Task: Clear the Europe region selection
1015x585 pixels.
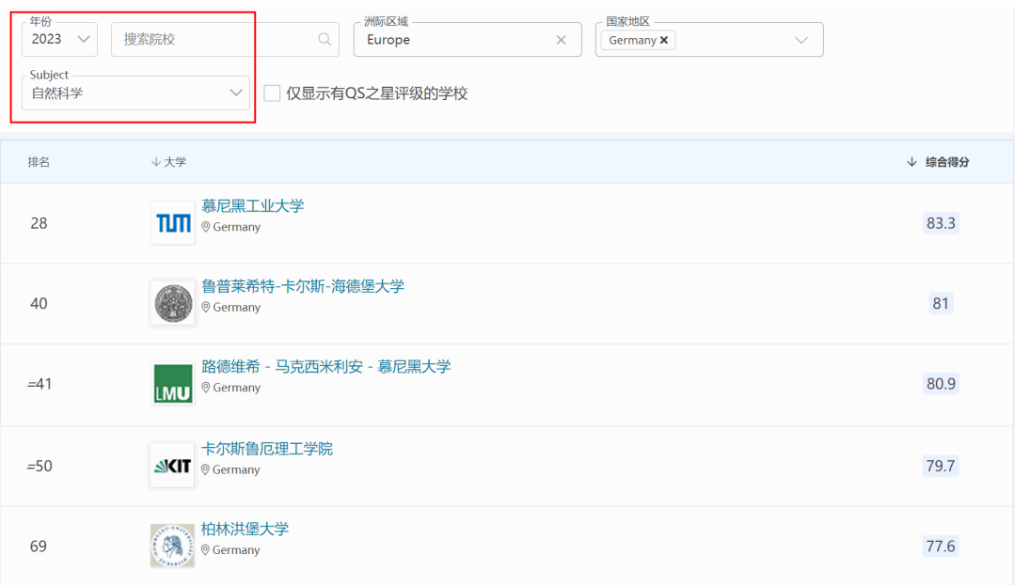Action: pyautogui.click(x=561, y=40)
